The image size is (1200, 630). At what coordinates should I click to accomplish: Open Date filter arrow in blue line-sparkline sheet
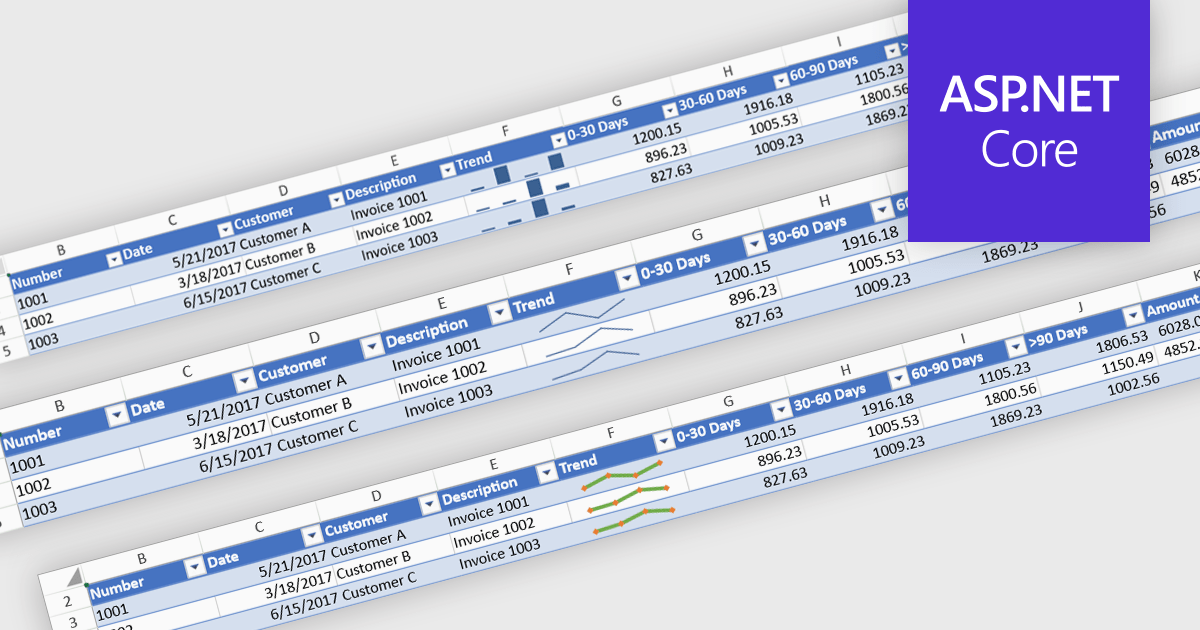pyautogui.click(x=244, y=381)
